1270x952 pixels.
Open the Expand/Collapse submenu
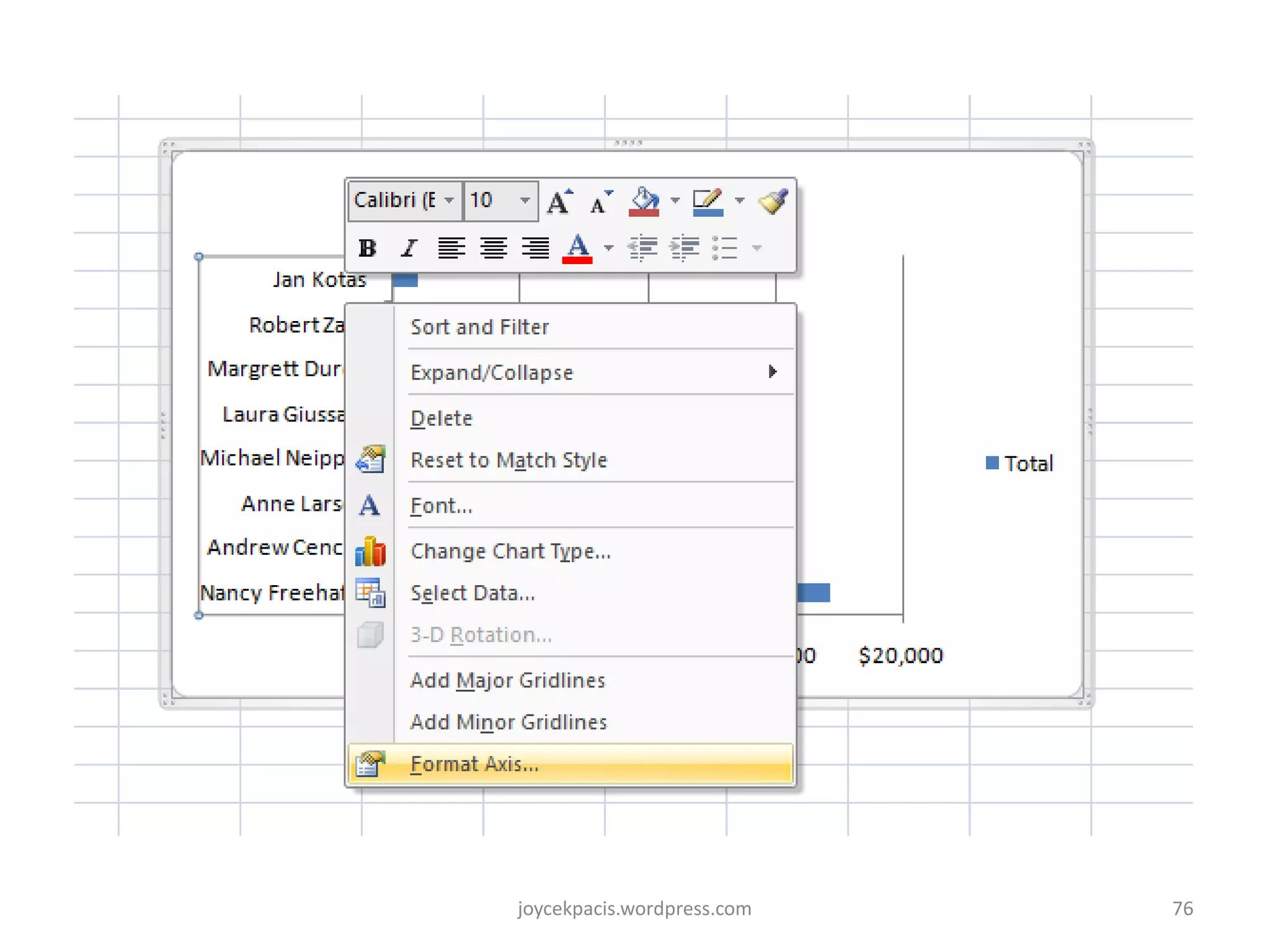pyautogui.click(x=492, y=372)
